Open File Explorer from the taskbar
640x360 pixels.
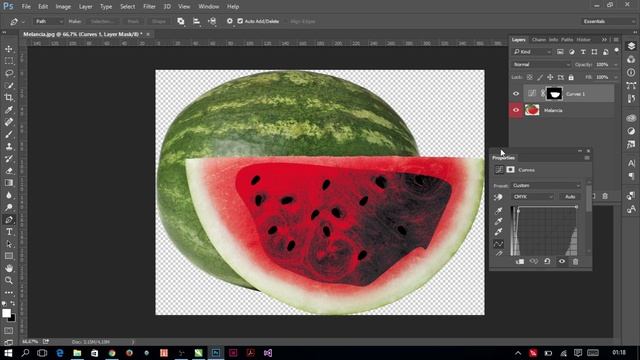[x=77, y=353]
